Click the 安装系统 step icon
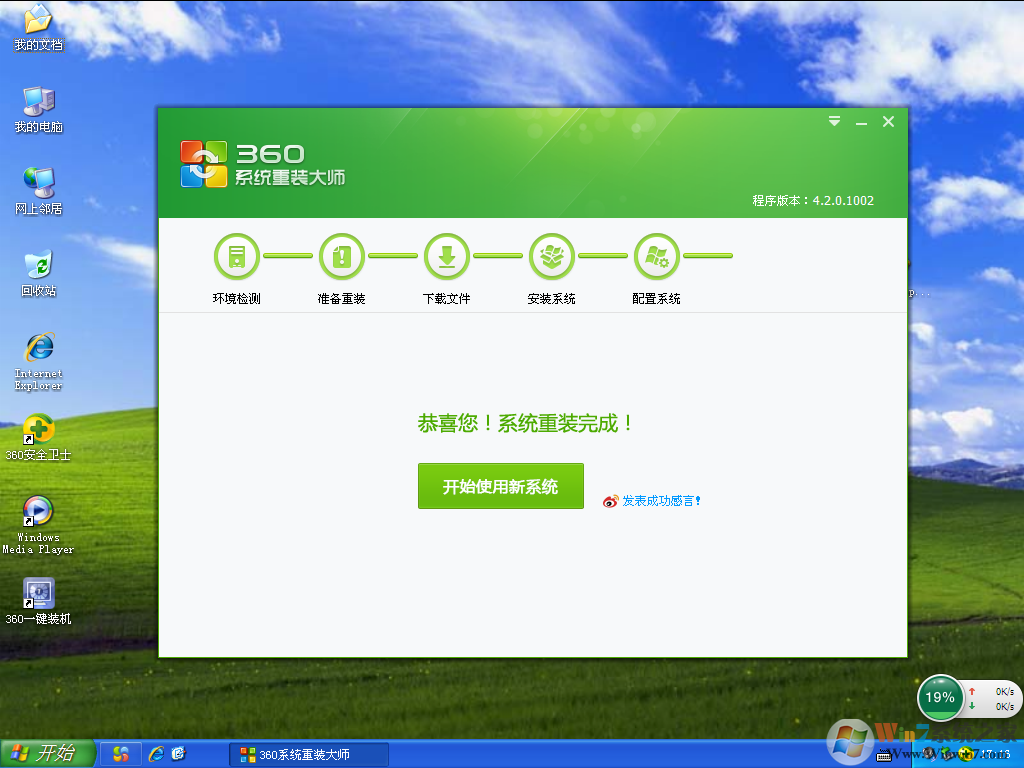 click(x=551, y=256)
